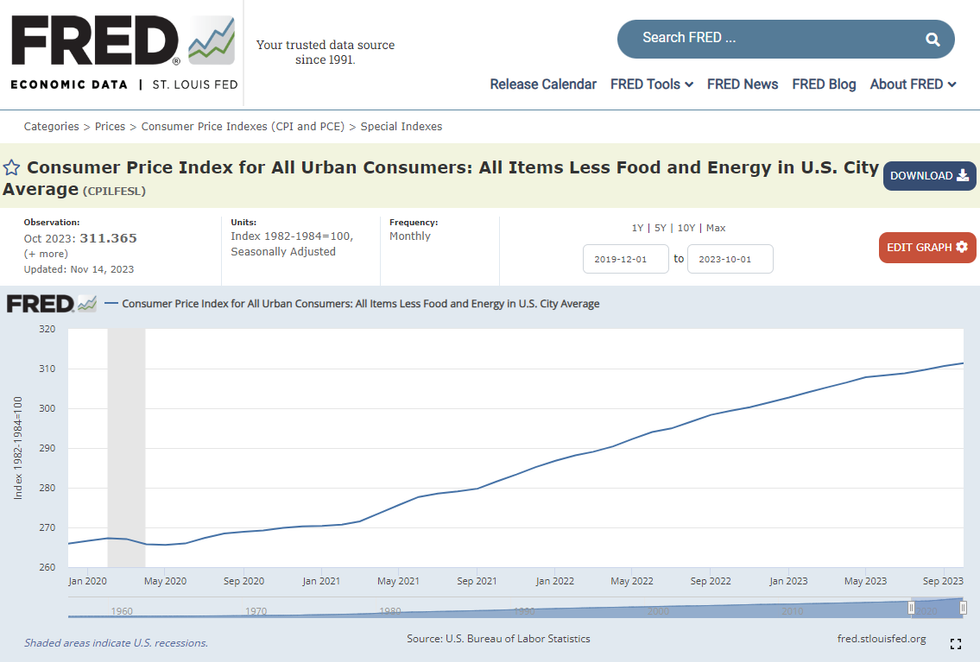Screen dimensions: 980x662
Task: Click the favorite star icon beside title
Action: (x=11, y=168)
